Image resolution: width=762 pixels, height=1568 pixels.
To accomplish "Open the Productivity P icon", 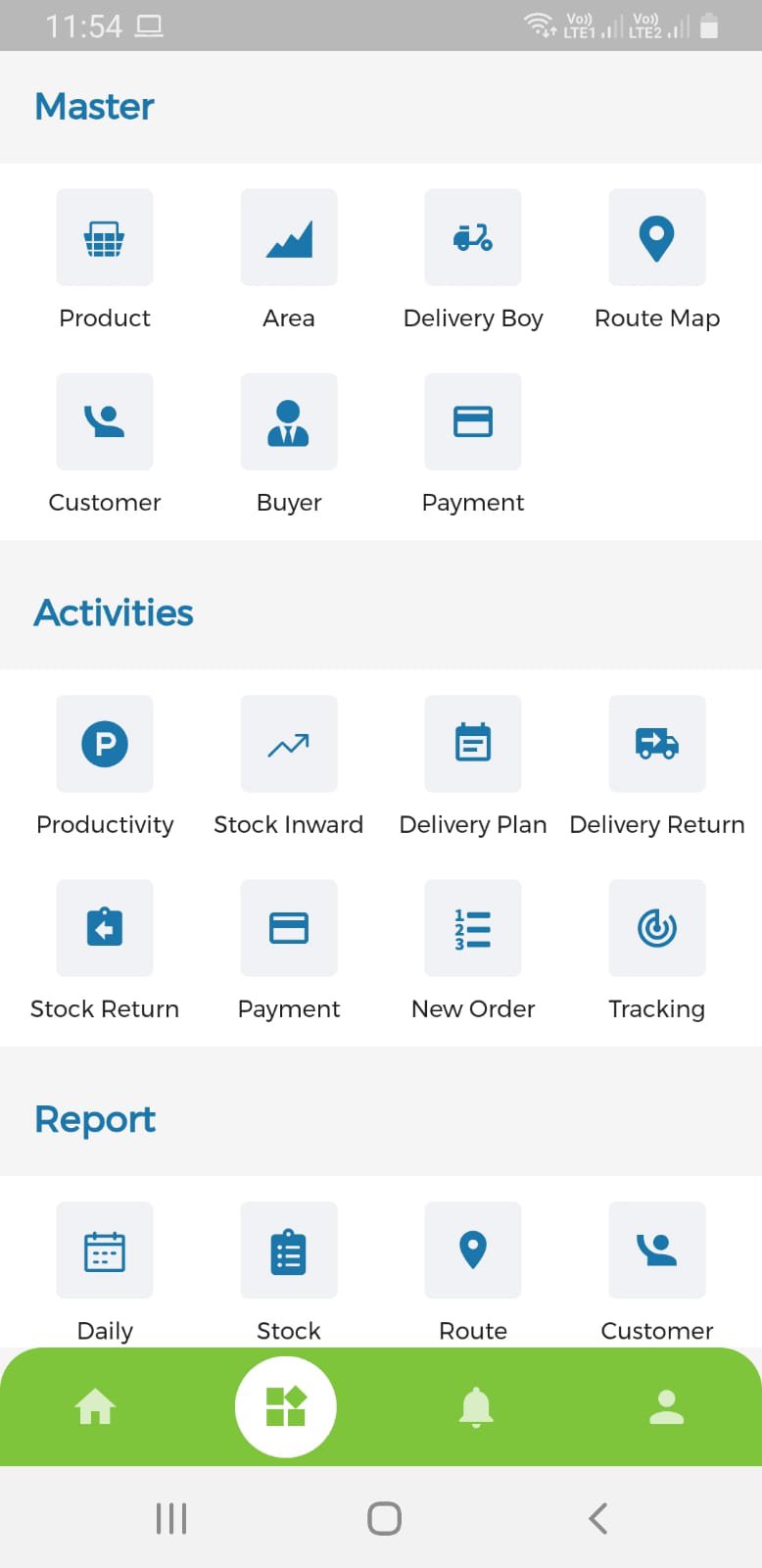I will tap(105, 744).
